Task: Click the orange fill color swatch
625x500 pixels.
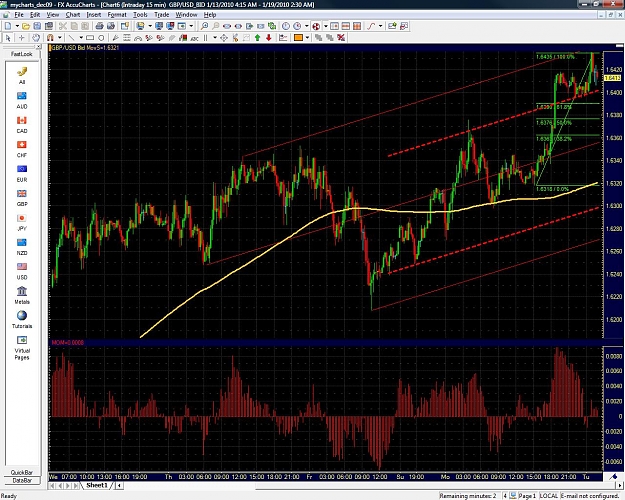Action: click(x=298, y=38)
